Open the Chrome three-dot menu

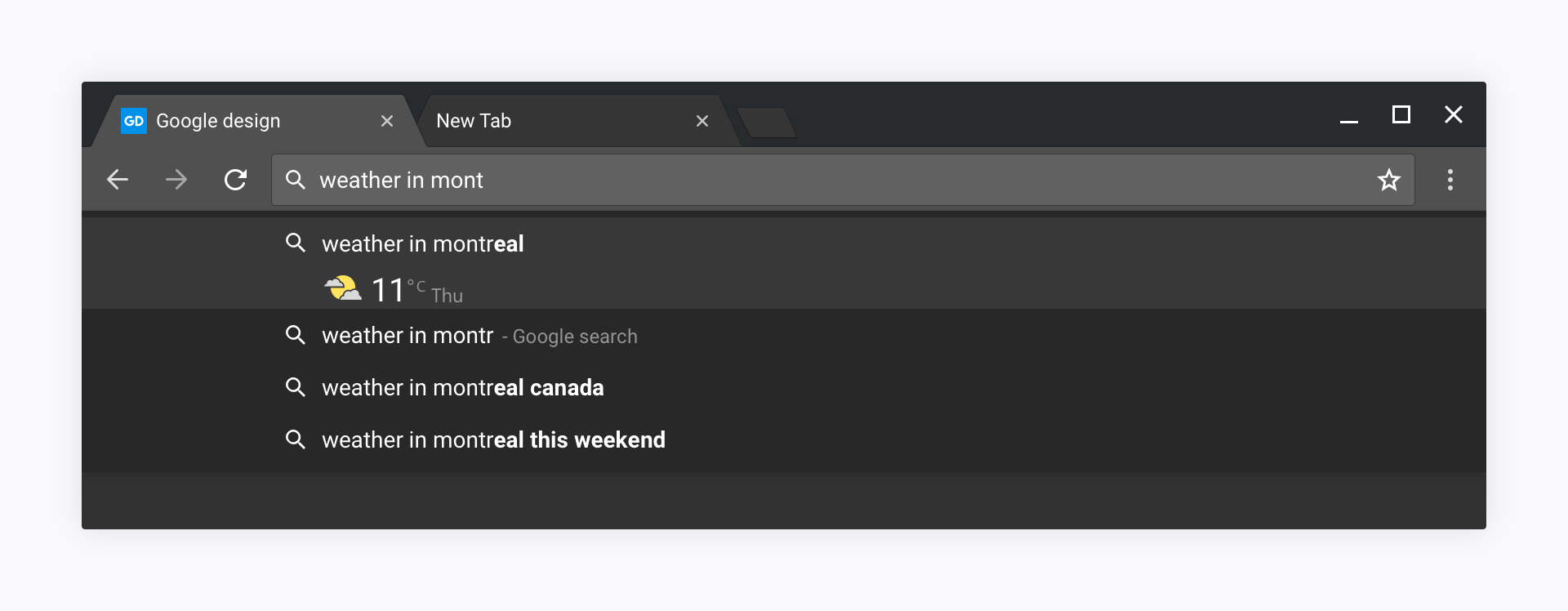pyautogui.click(x=1450, y=180)
